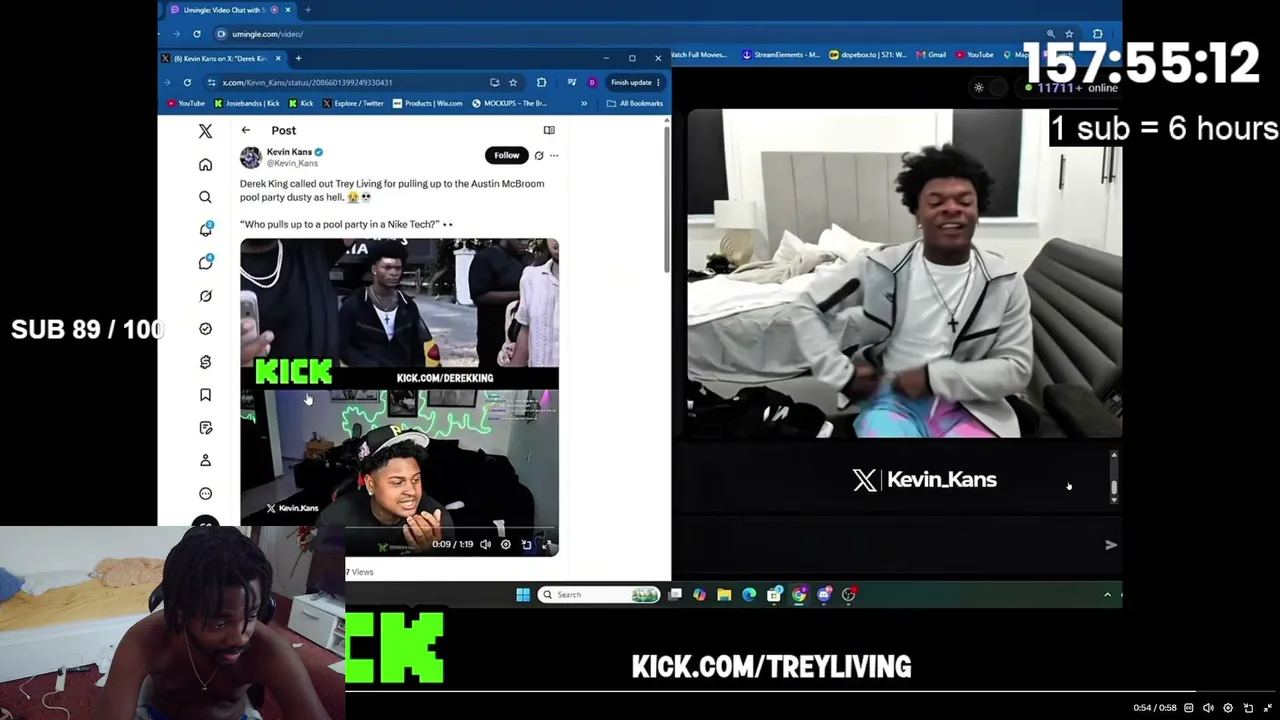The width and height of the screenshot is (1280, 720).
Task: Open Chrome profile avatar D
Action: tap(592, 82)
